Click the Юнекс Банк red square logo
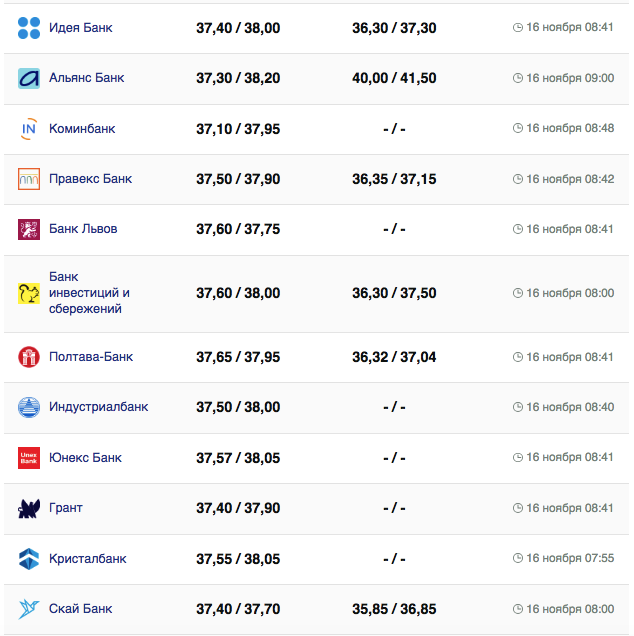This screenshot has height=636, width=634. (29, 458)
